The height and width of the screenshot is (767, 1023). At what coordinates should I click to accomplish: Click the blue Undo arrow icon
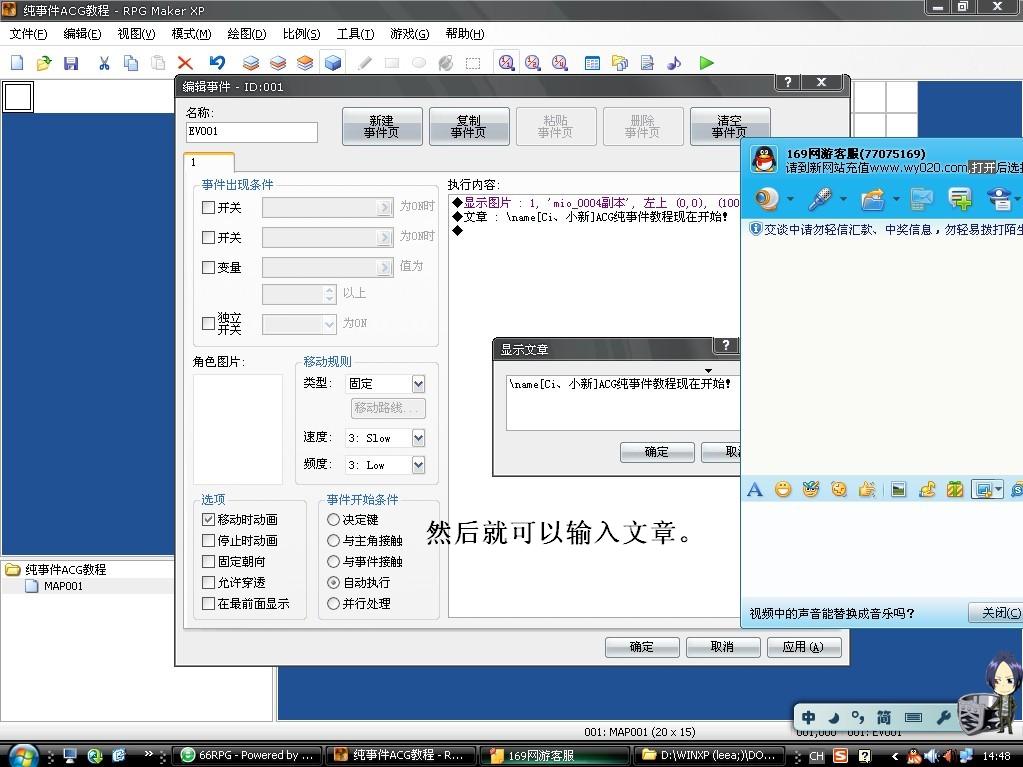tap(217, 63)
